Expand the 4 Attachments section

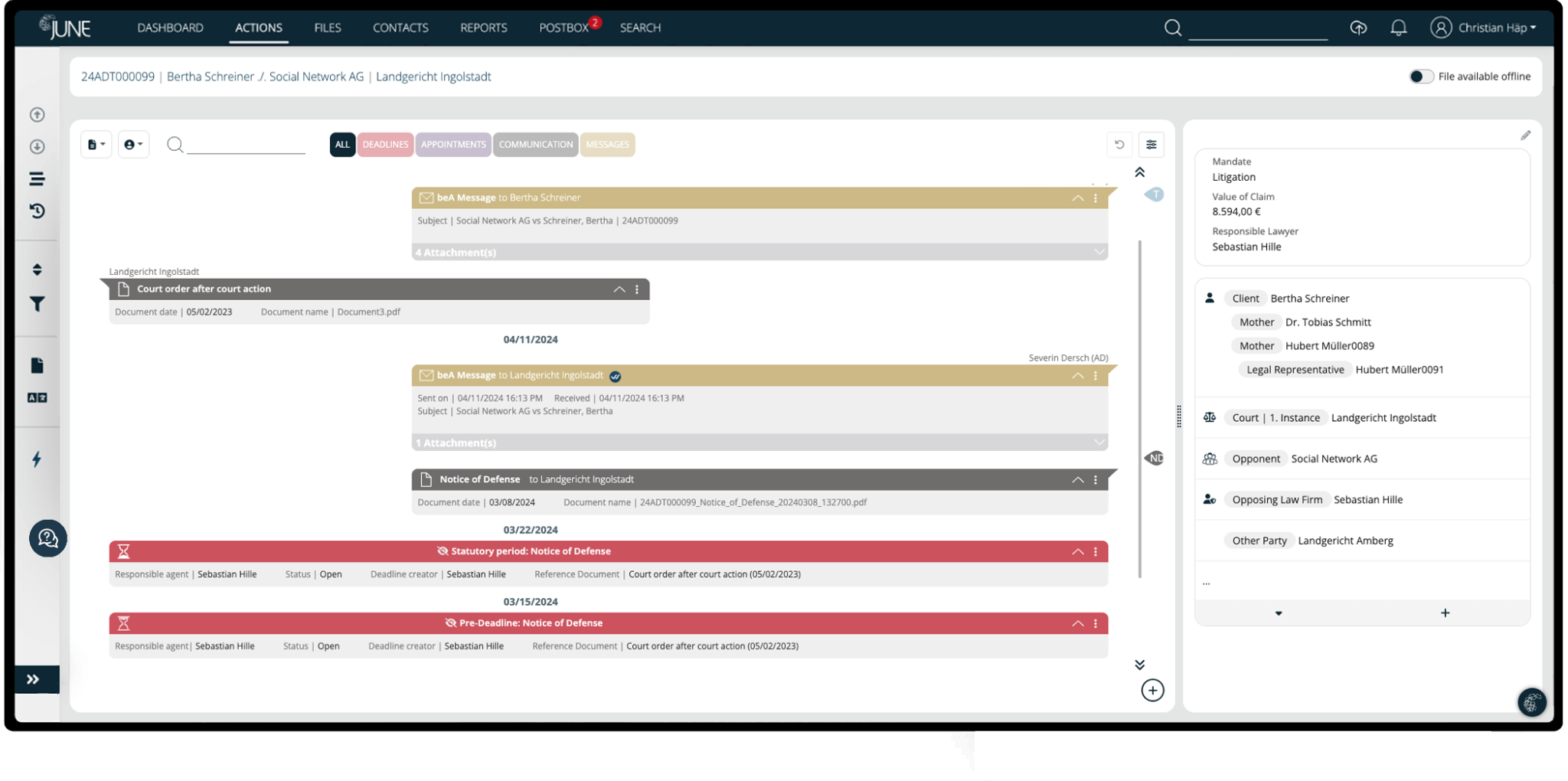(x=1100, y=251)
